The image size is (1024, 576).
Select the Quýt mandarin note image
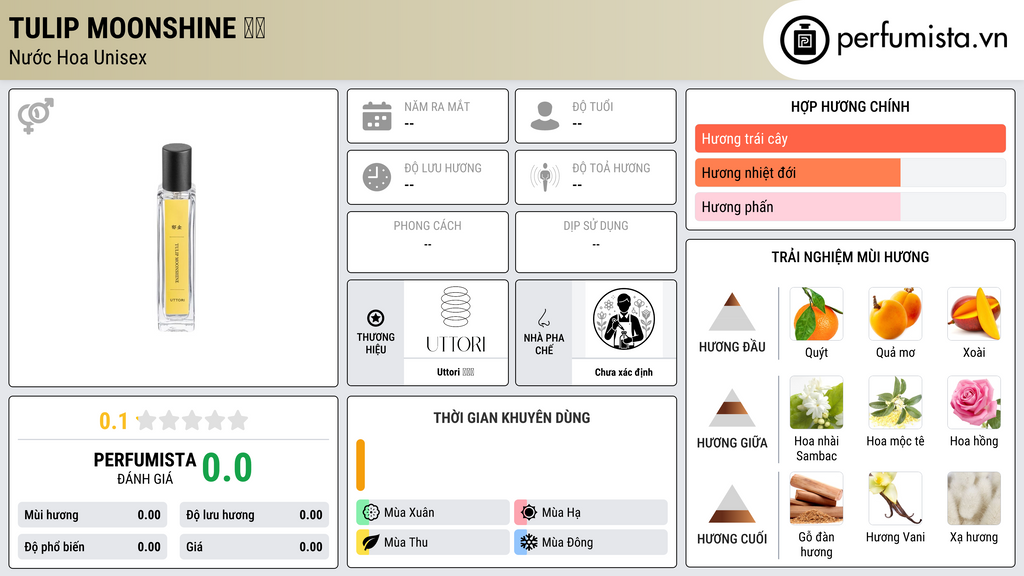(x=816, y=314)
